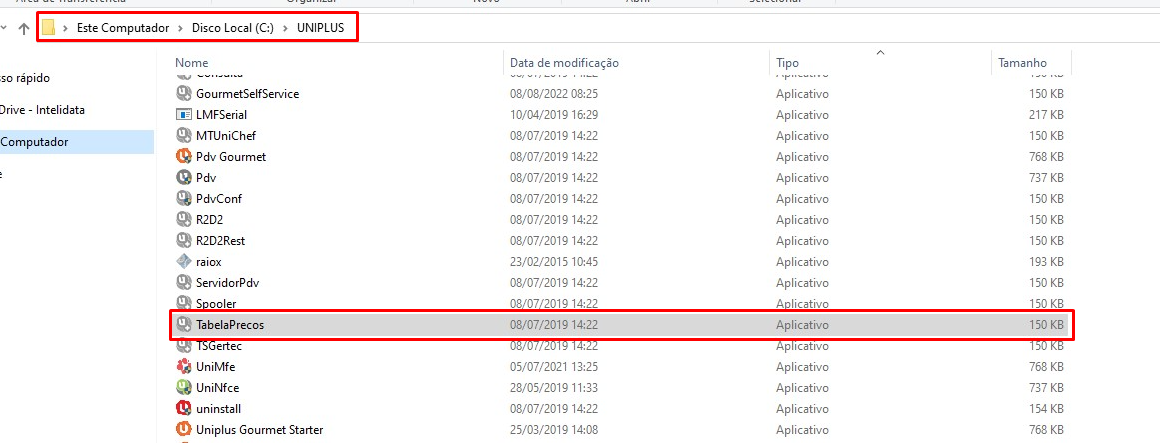Click the 217 KB size value

coord(1046,115)
